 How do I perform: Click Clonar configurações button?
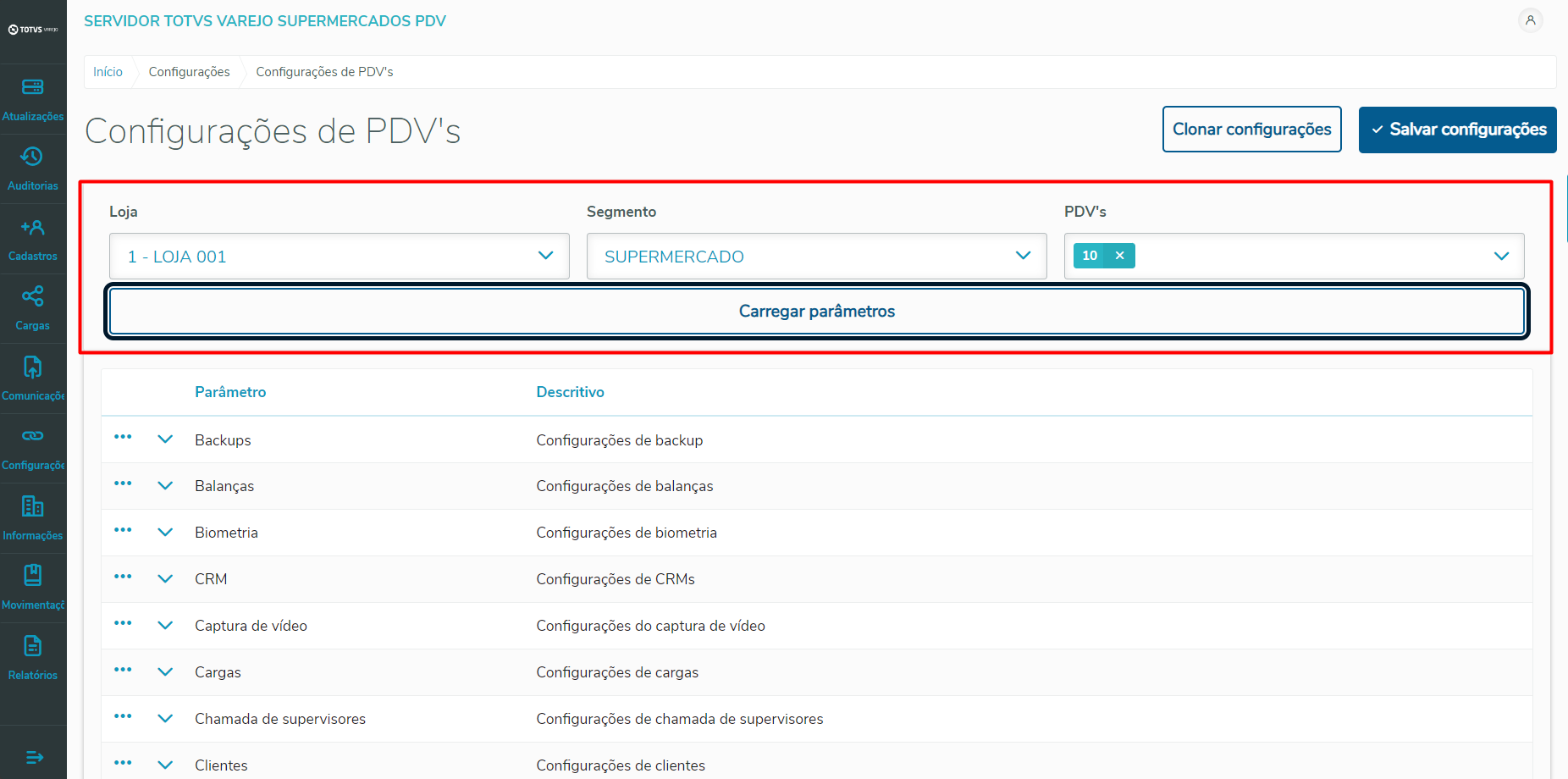(x=1251, y=130)
